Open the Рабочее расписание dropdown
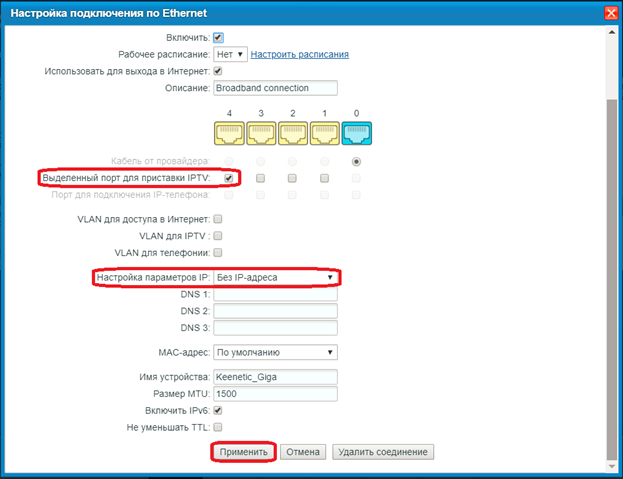Image resolution: width=623 pixels, height=479 pixels. [x=230, y=54]
